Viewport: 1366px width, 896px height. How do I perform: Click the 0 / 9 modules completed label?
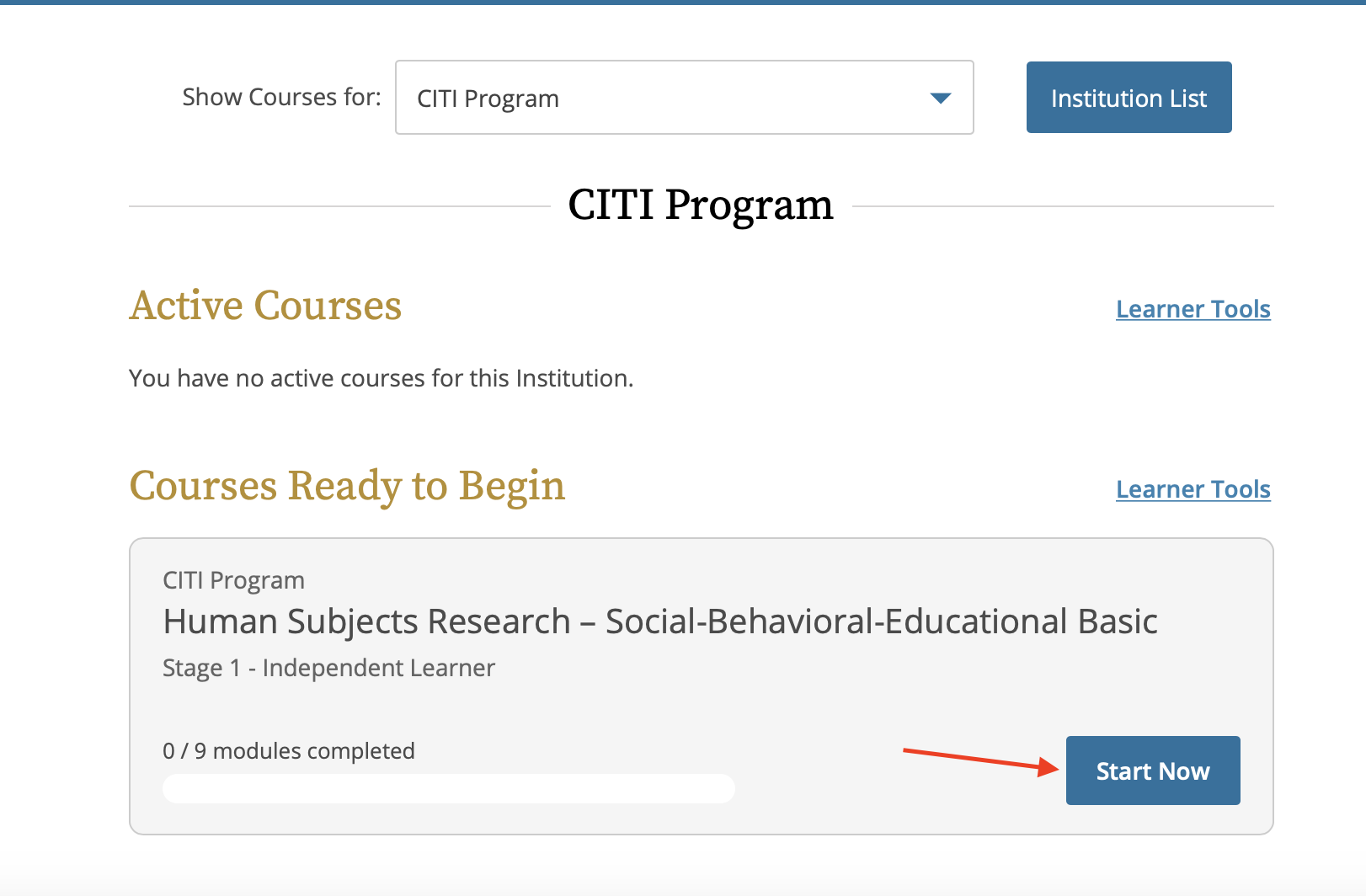coord(289,750)
